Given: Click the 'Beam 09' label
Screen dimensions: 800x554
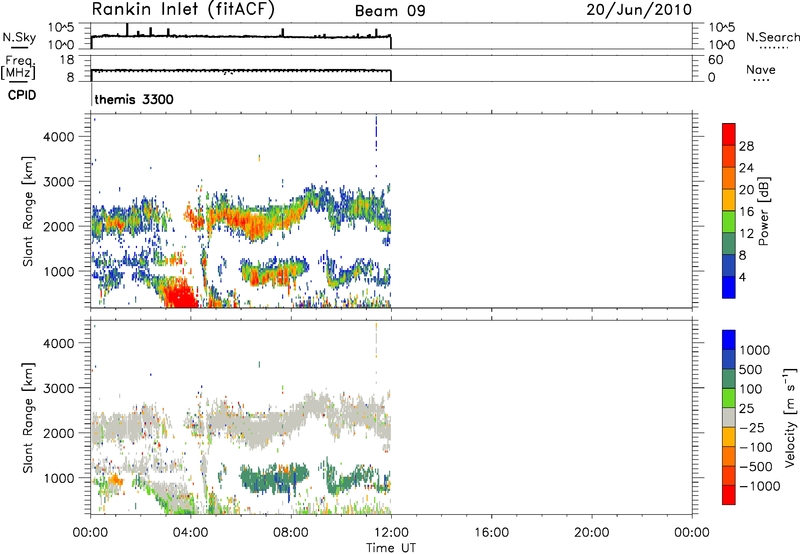Looking at the screenshot, I should coord(390,11).
